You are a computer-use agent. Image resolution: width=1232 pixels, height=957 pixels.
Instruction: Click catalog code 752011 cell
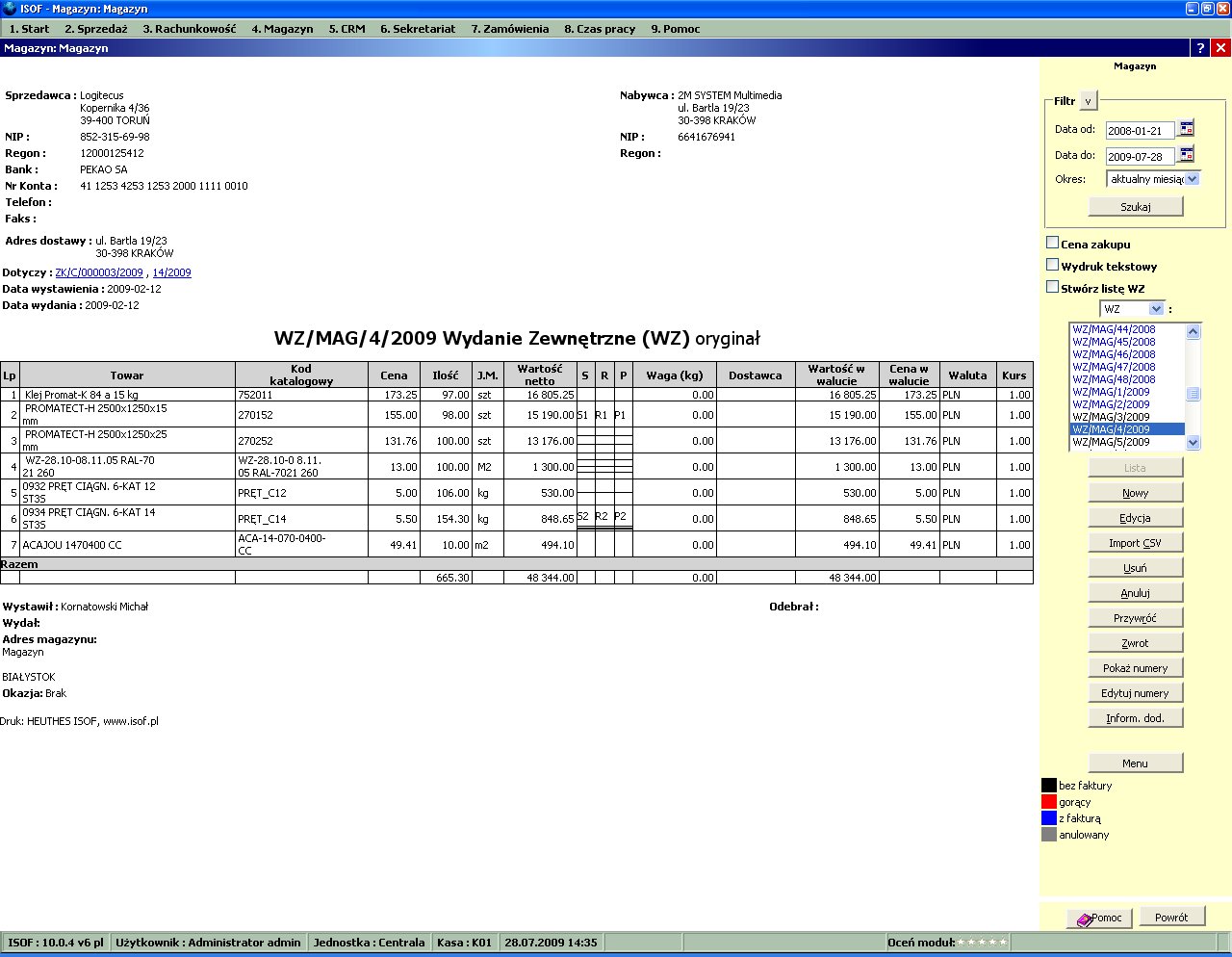(301, 395)
